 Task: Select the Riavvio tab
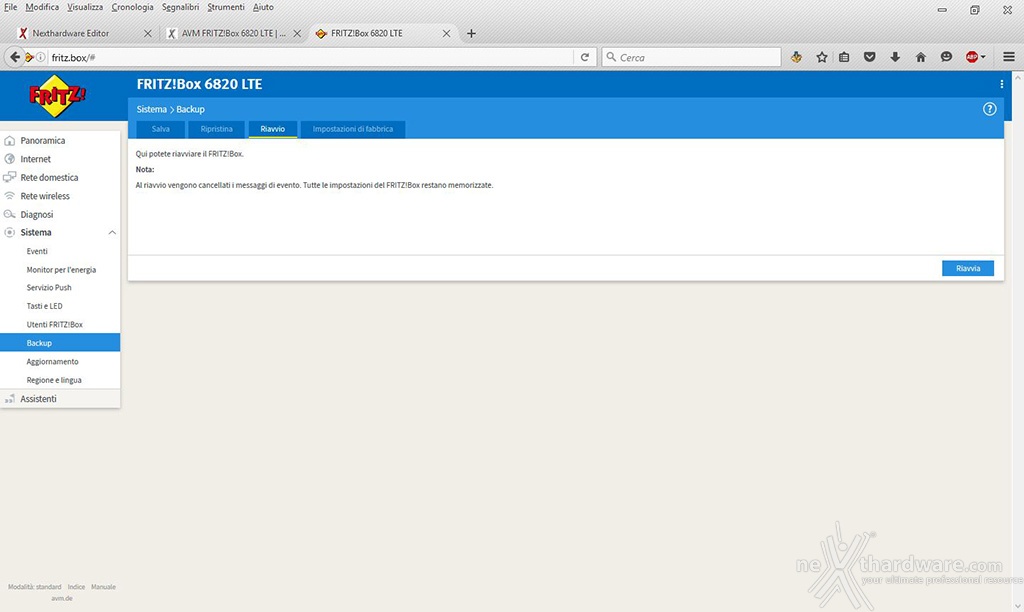click(272, 129)
